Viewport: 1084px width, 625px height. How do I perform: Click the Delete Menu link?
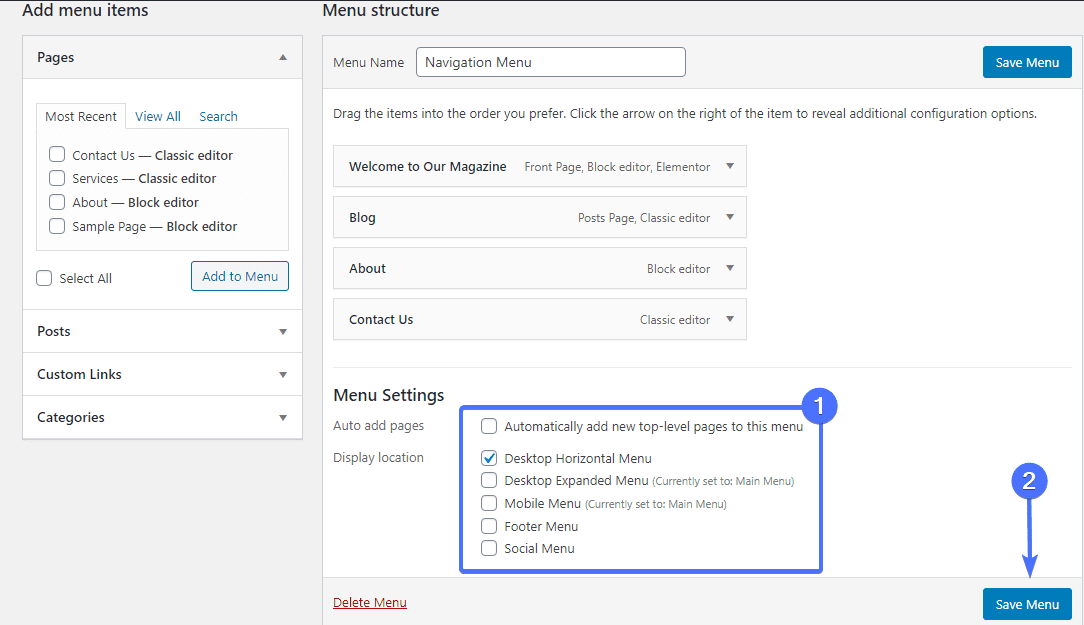tap(370, 602)
